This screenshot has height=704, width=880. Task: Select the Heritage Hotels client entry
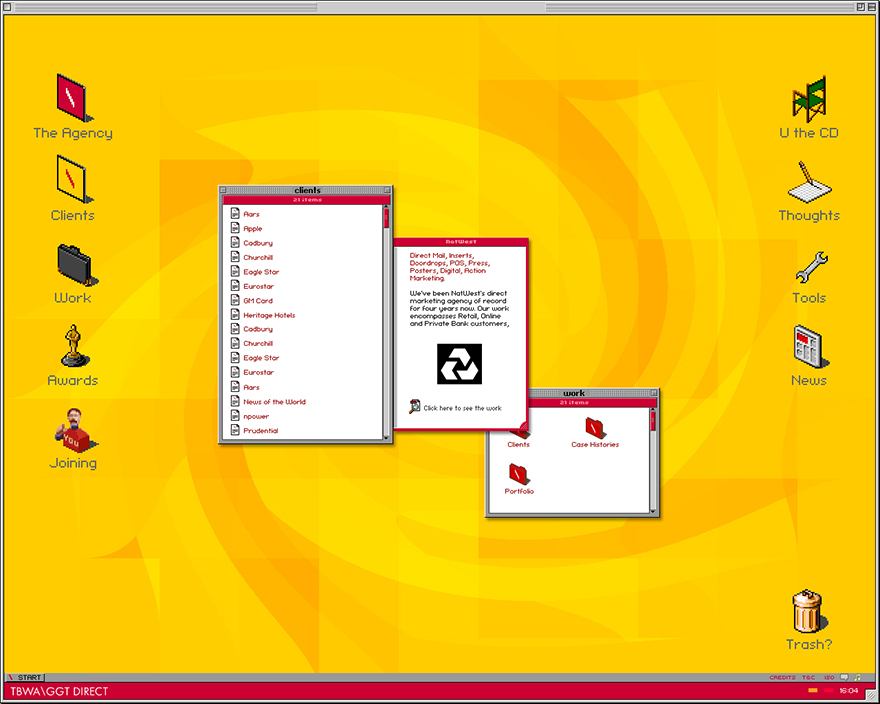point(263,315)
